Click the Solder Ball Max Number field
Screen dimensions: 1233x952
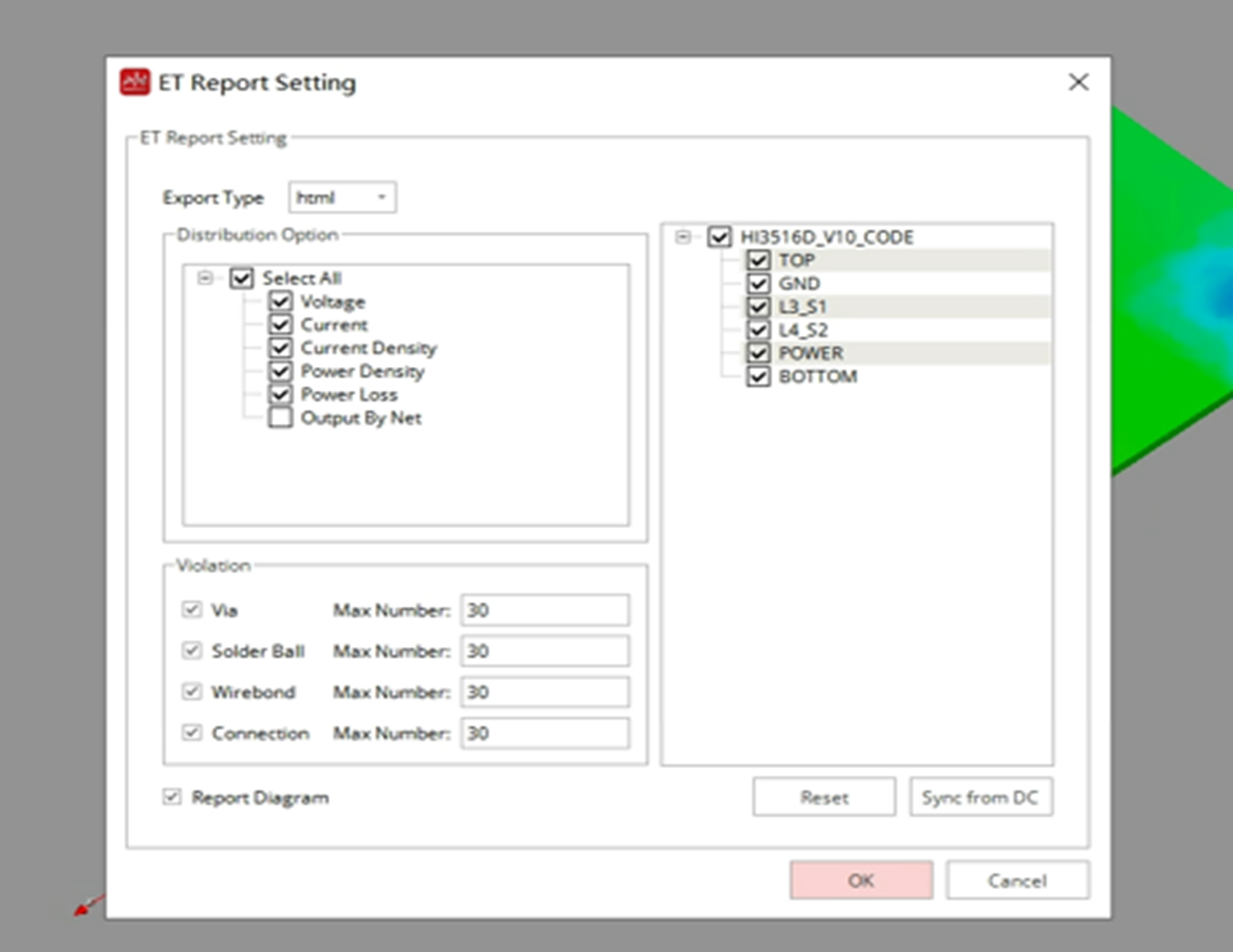pyautogui.click(x=545, y=651)
